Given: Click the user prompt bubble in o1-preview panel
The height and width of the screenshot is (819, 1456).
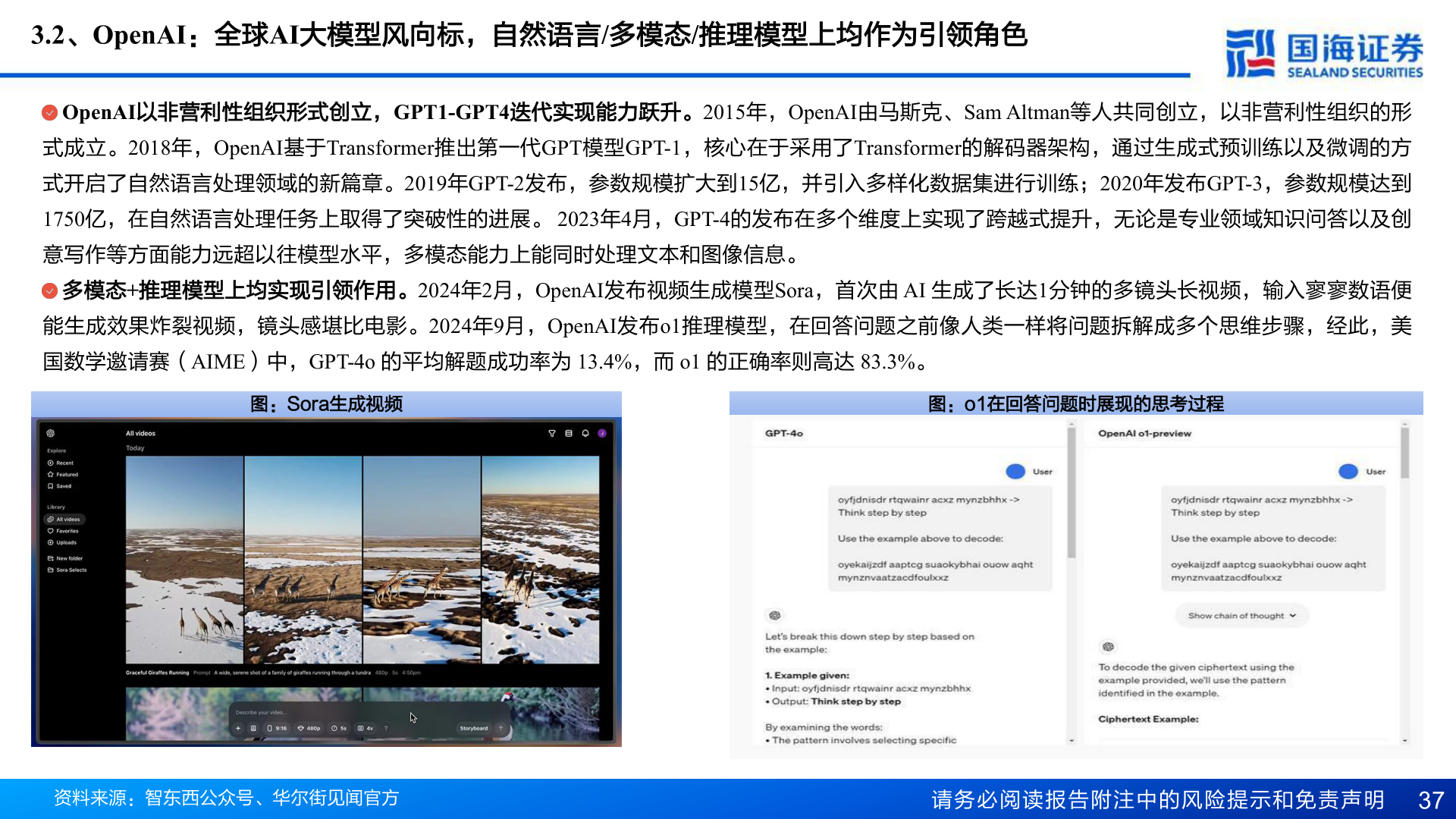Looking at the screenshot, I should coord(1273,538).
